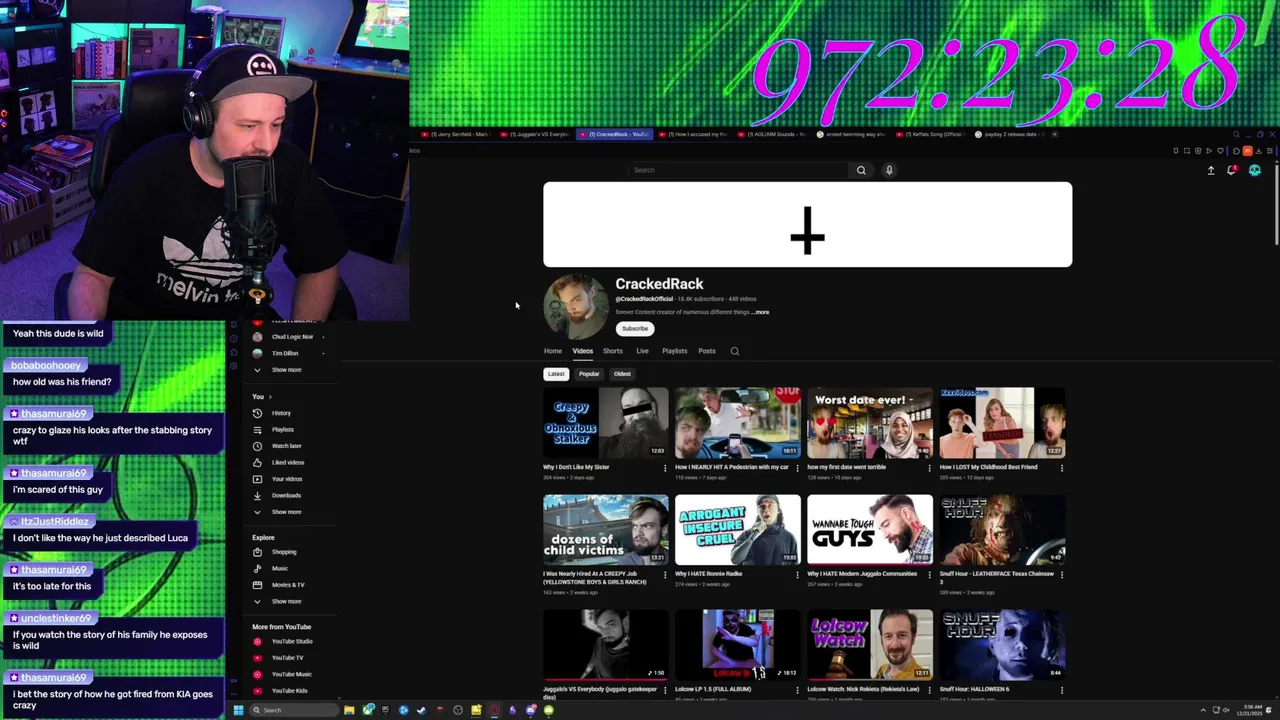
Task: Subscribe to CrackedRack channel
Action: click(635, 329)
